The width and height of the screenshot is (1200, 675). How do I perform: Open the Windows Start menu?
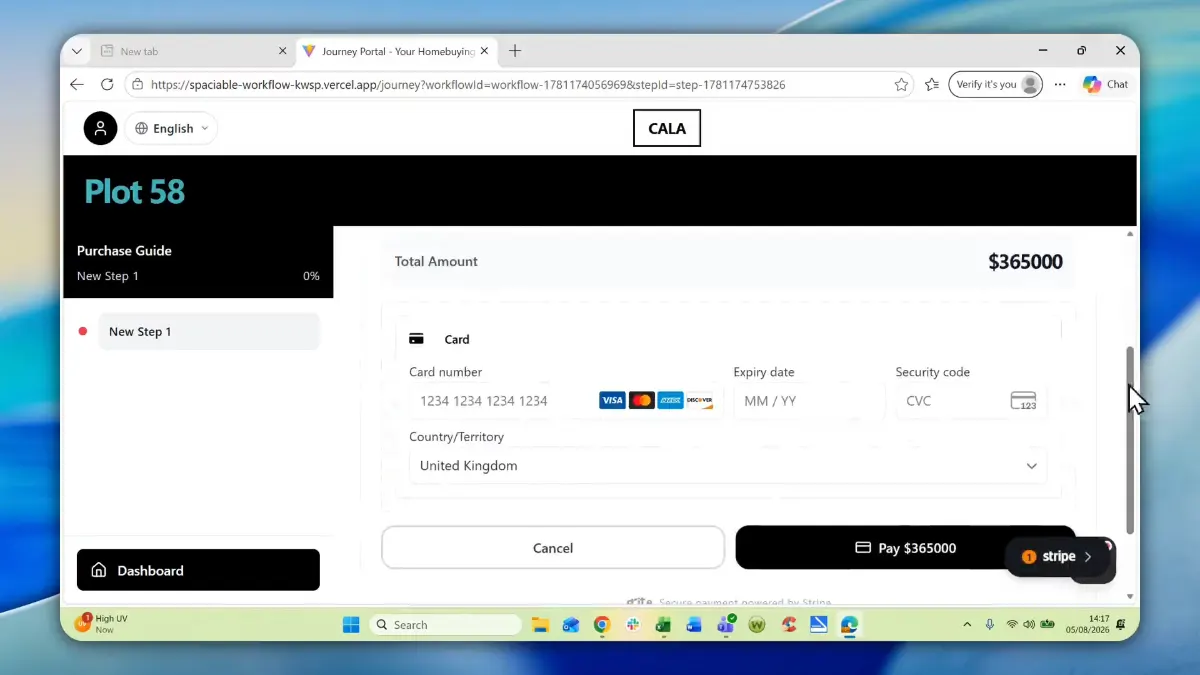351,625
